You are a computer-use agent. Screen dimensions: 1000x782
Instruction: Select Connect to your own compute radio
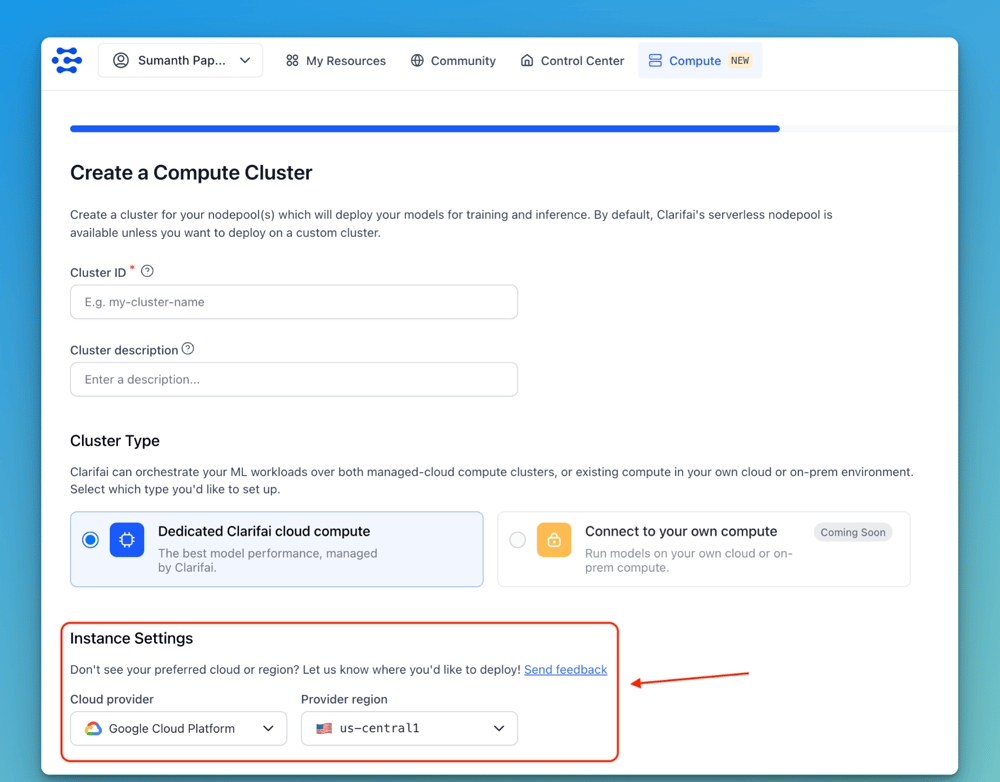click(517, 540)
